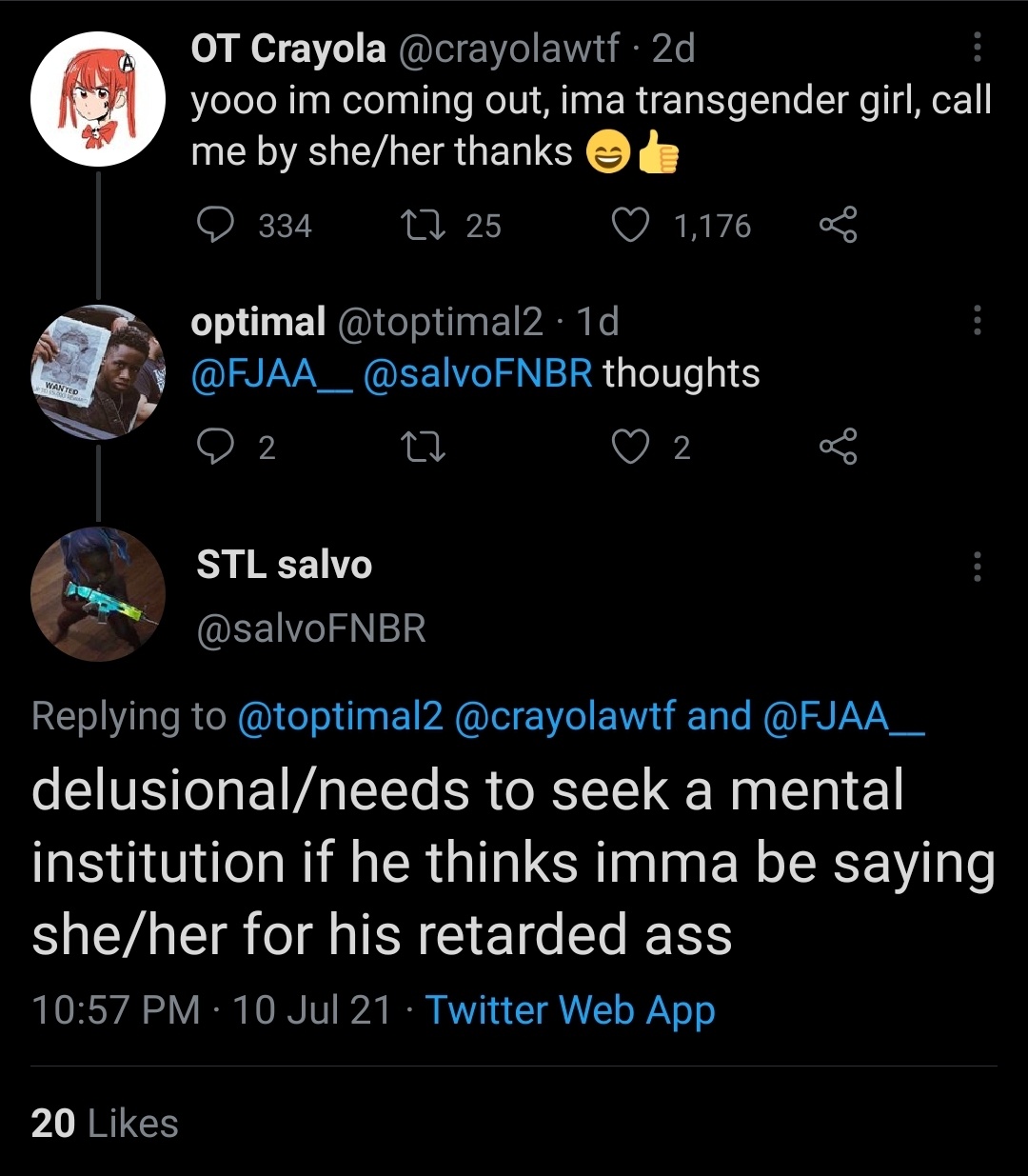Reply to optimal's tweet
Screen dimensions: 1028x1176
[215, 447]
